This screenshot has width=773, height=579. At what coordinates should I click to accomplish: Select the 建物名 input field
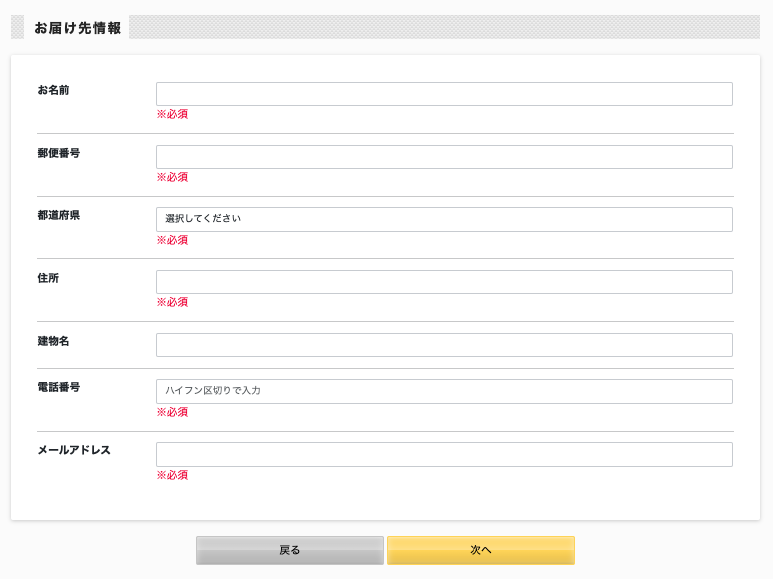click(x=444, y=345)
